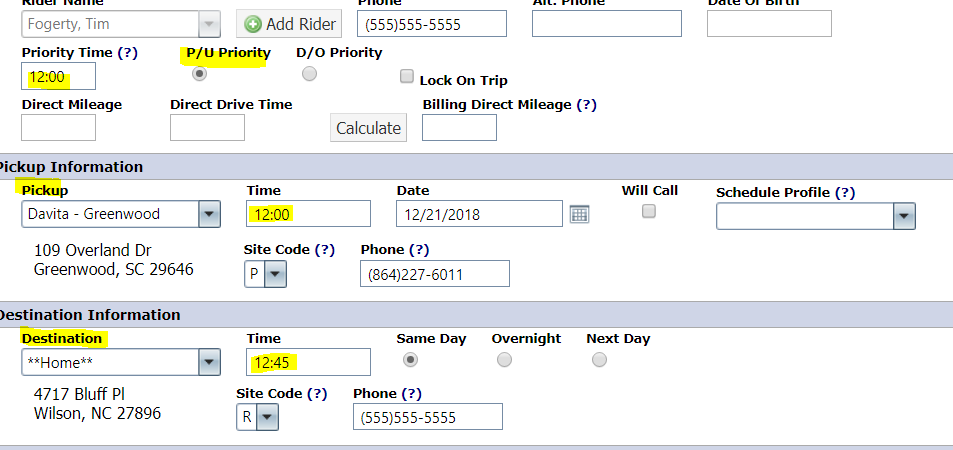This screenshot has width=953, height=450.
Task: Select the Overnight radio option
Action: pos(504,359)
